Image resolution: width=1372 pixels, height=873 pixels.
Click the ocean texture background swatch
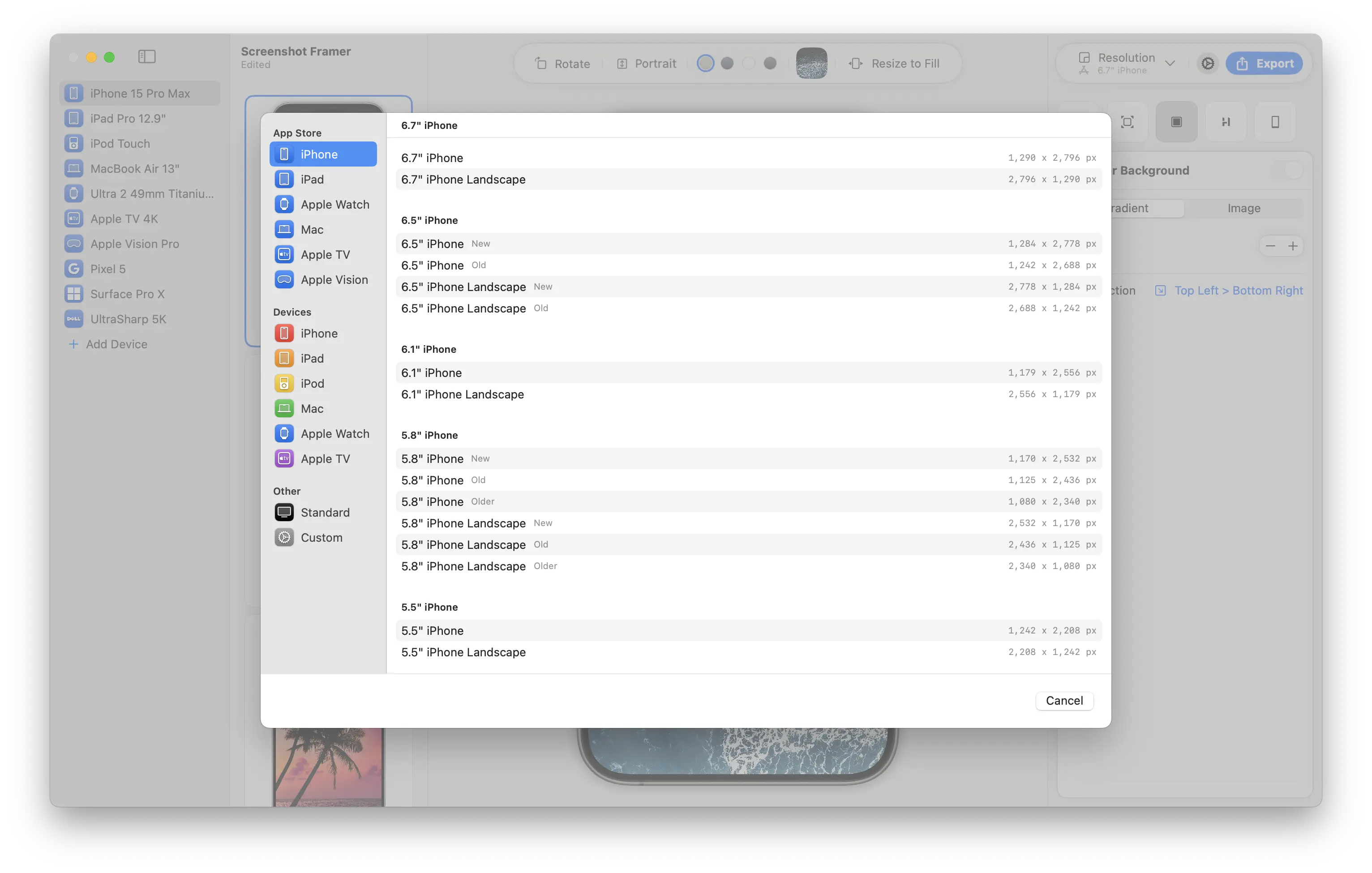[x=811, y=63]
